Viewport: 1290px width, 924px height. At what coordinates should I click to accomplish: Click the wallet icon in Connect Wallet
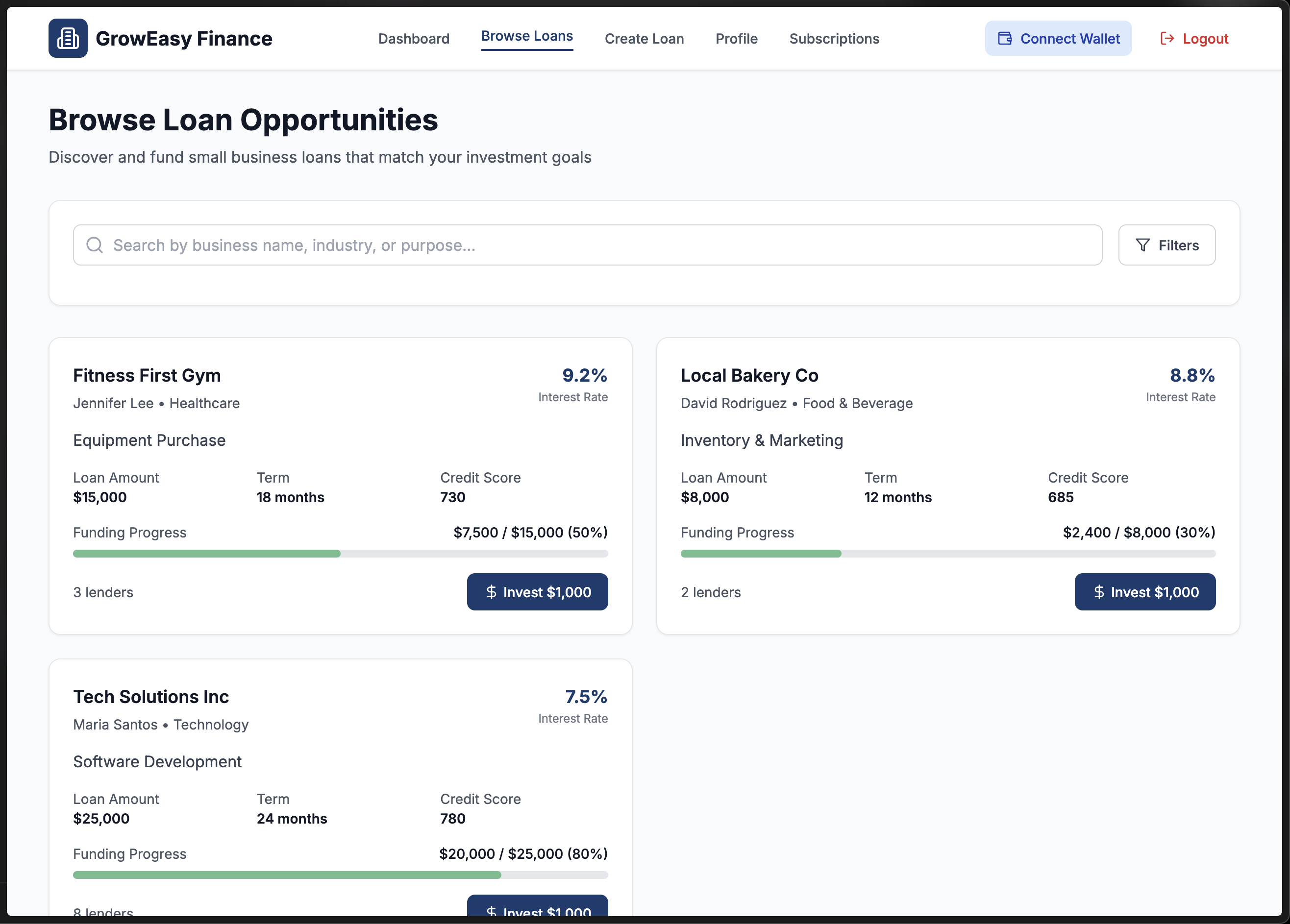tap(1004, 39)
